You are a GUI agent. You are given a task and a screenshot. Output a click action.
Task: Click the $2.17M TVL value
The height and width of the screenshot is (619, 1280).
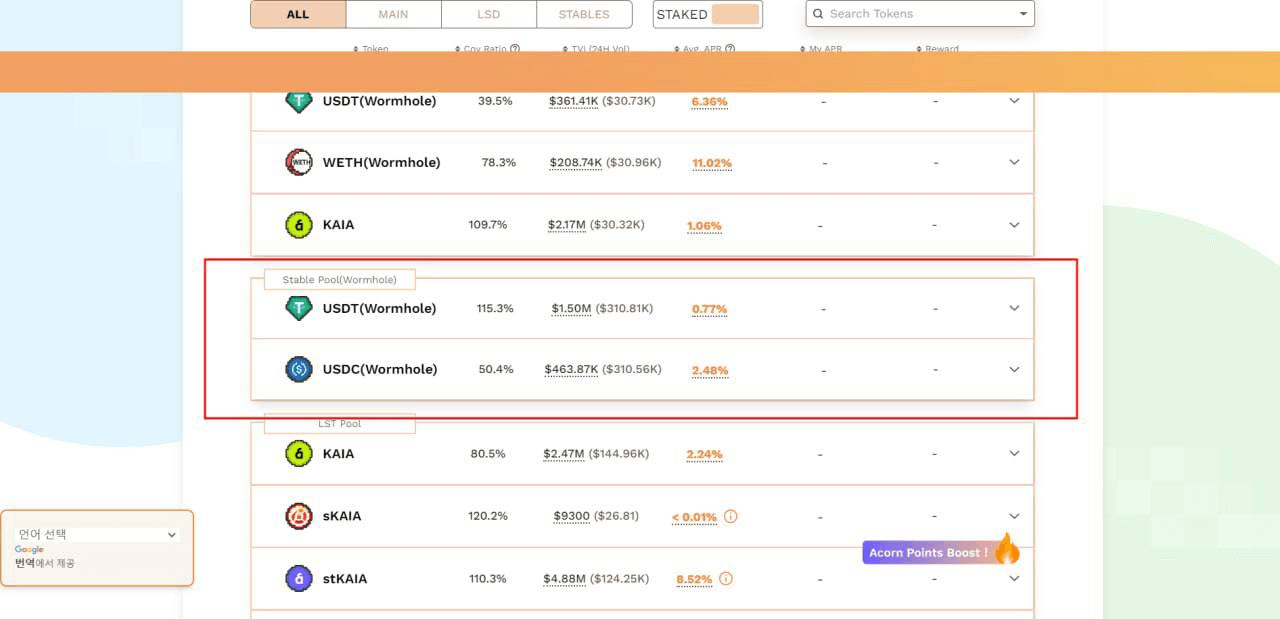(x=567, y=224)
